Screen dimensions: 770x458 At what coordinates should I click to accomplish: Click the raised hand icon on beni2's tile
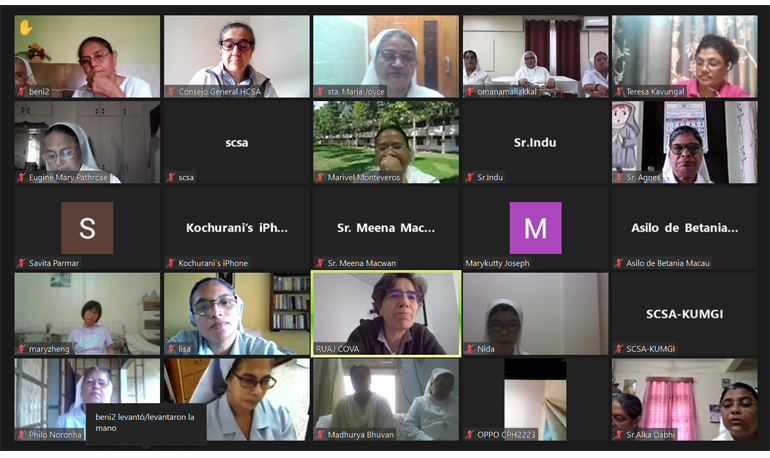(26, 27)
